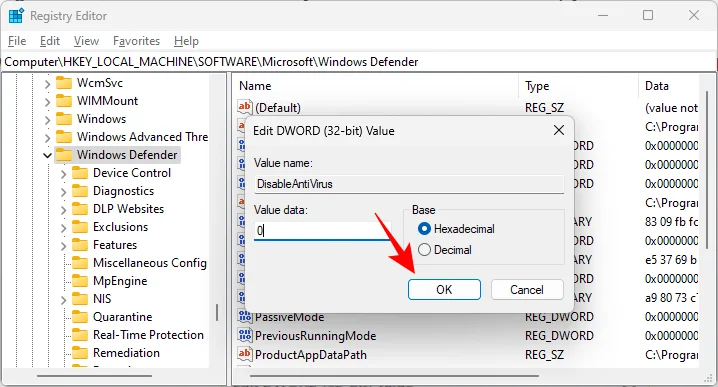Expand the DLP Websites node
718x387 pixels.
tap(63, 209)
